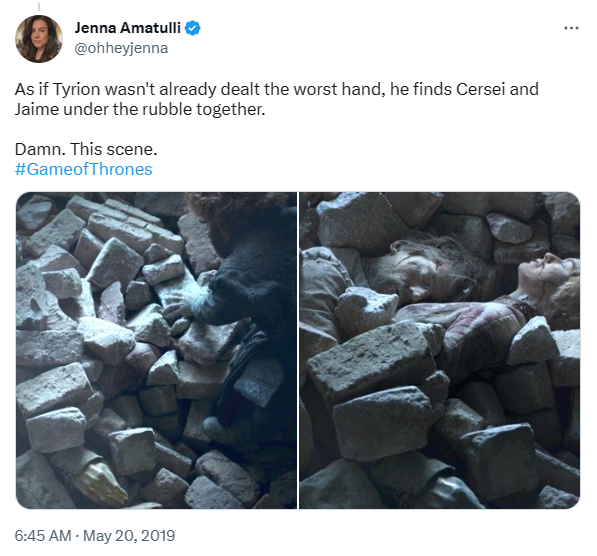Open the right photo of Cersei and Jaime
597x556 pixels.
click(x=439, y=350)
